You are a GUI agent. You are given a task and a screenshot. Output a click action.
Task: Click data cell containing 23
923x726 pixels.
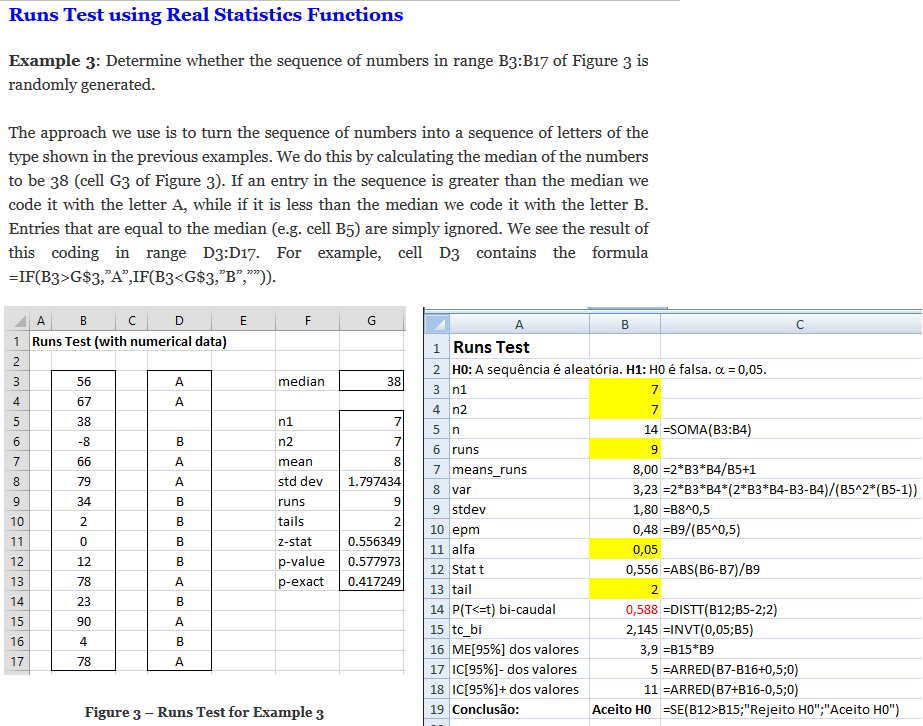84,602
